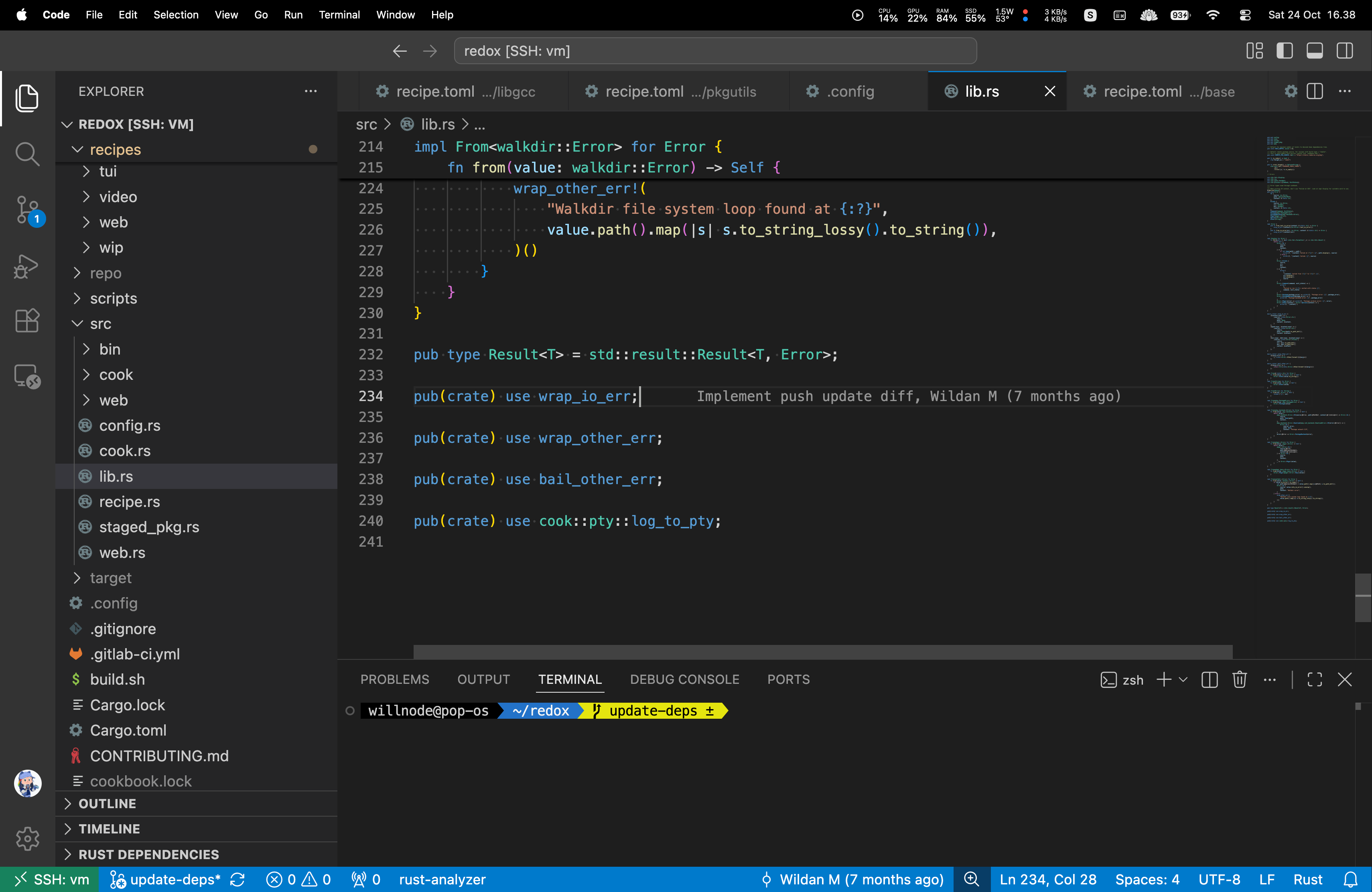1372x892 pixels.
Task: Open Customize Layout options
Action: pyautogui.click(x=1254, y=51)
